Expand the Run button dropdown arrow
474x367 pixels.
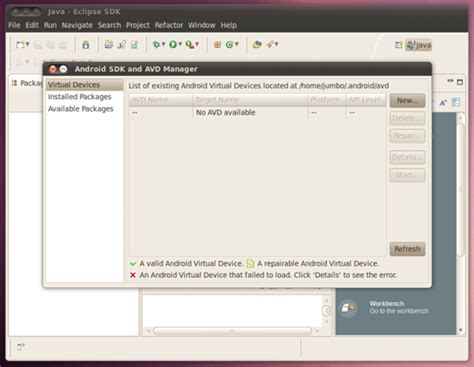tap(180, 44)
